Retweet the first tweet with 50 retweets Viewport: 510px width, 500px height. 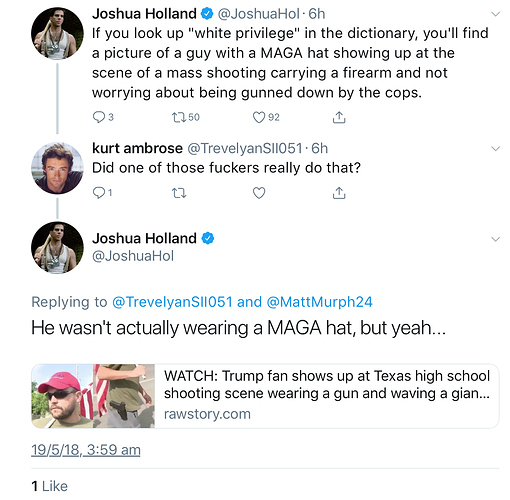(x=179, y=117)
